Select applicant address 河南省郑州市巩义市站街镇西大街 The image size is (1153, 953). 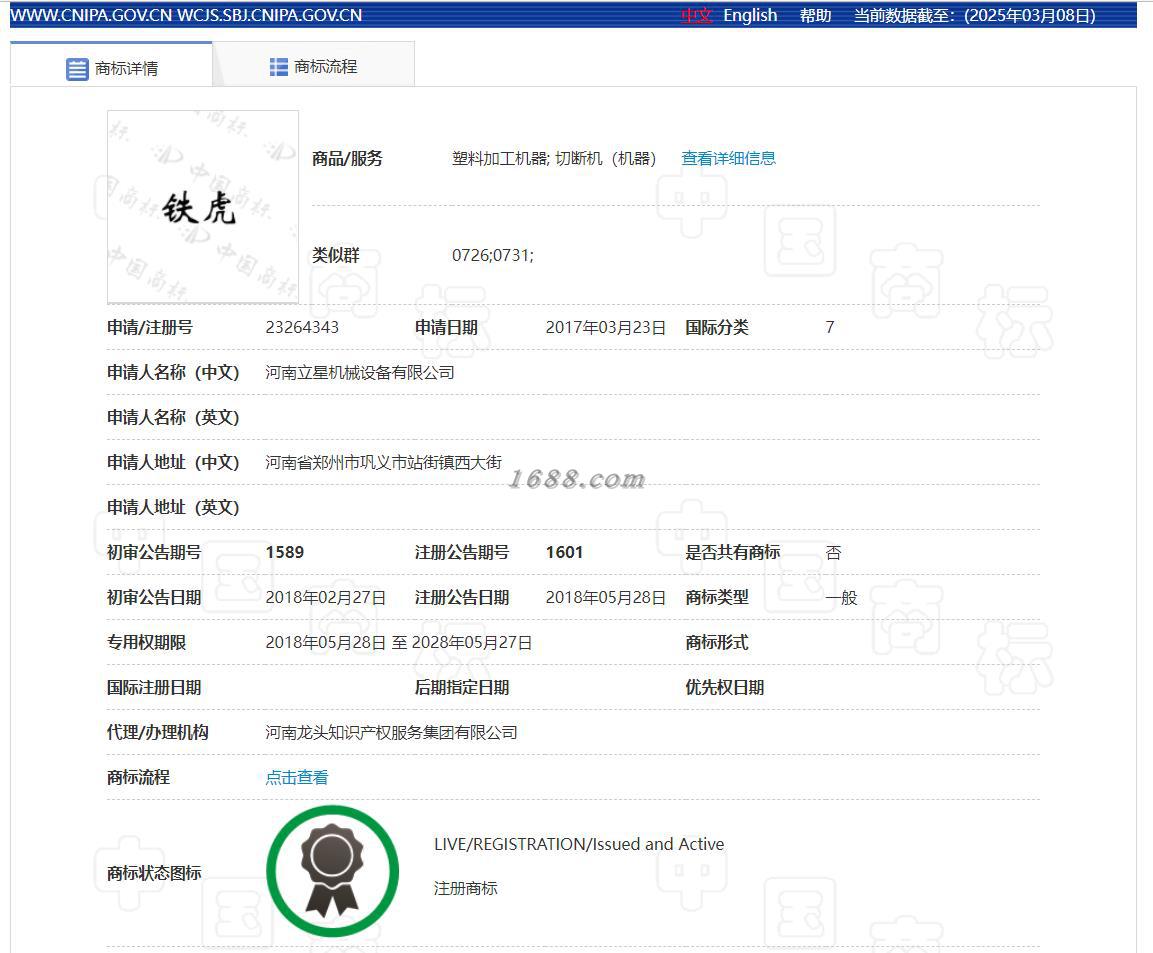(383, 463)
